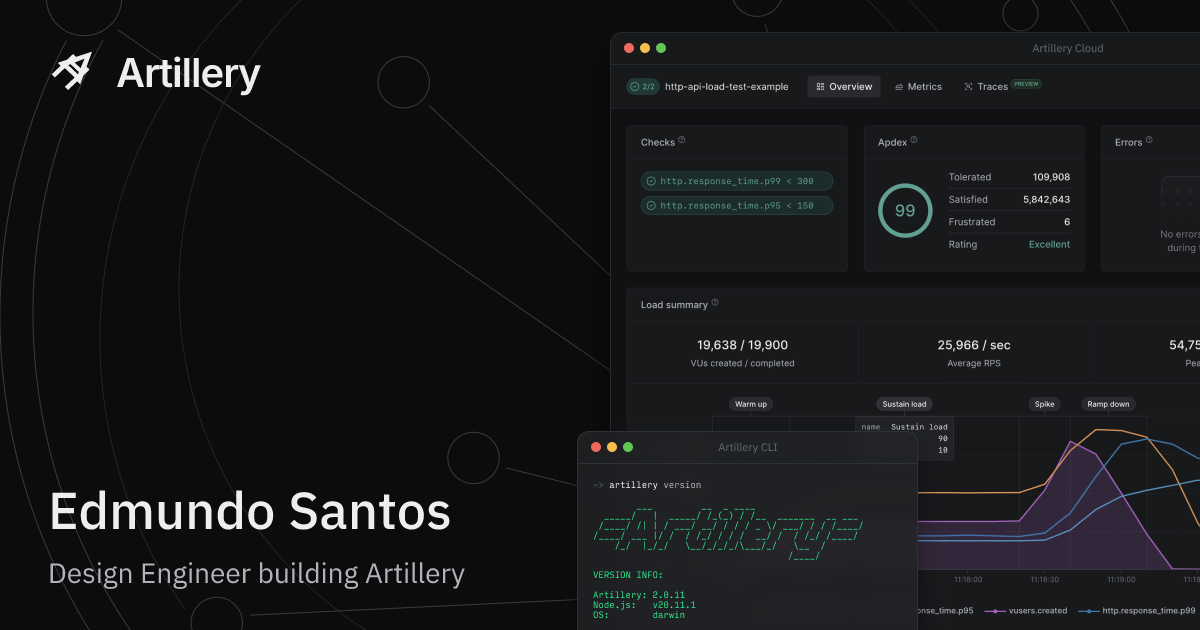The height and width of the screenshot is (630, 1200).
Task: Click the Load summary info icon
Action: coord(715,303)
